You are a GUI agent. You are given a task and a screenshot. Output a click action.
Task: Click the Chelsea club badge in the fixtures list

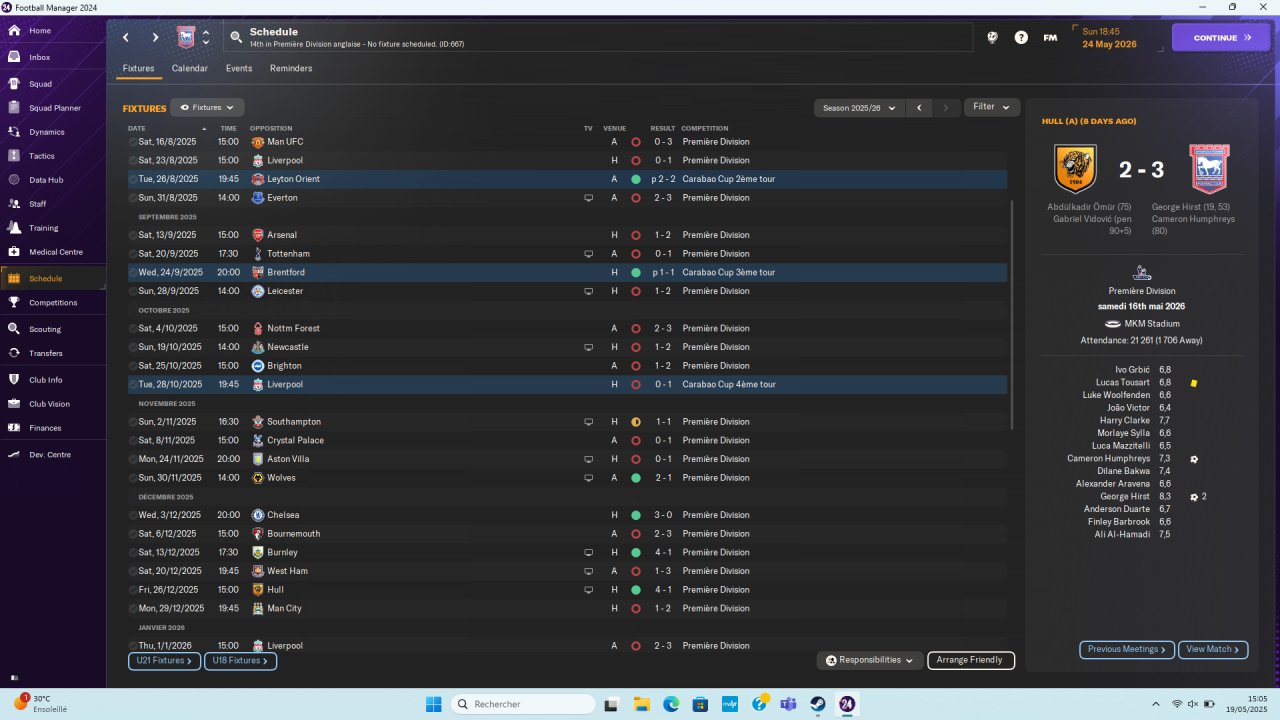coord(258,515)
